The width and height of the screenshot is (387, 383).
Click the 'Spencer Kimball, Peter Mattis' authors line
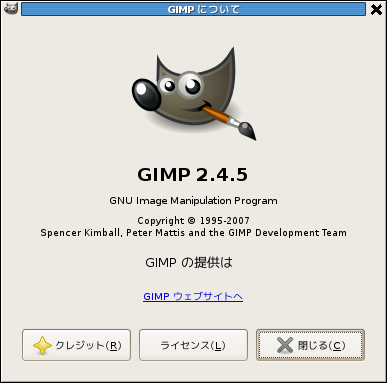[x=193, y=233]
